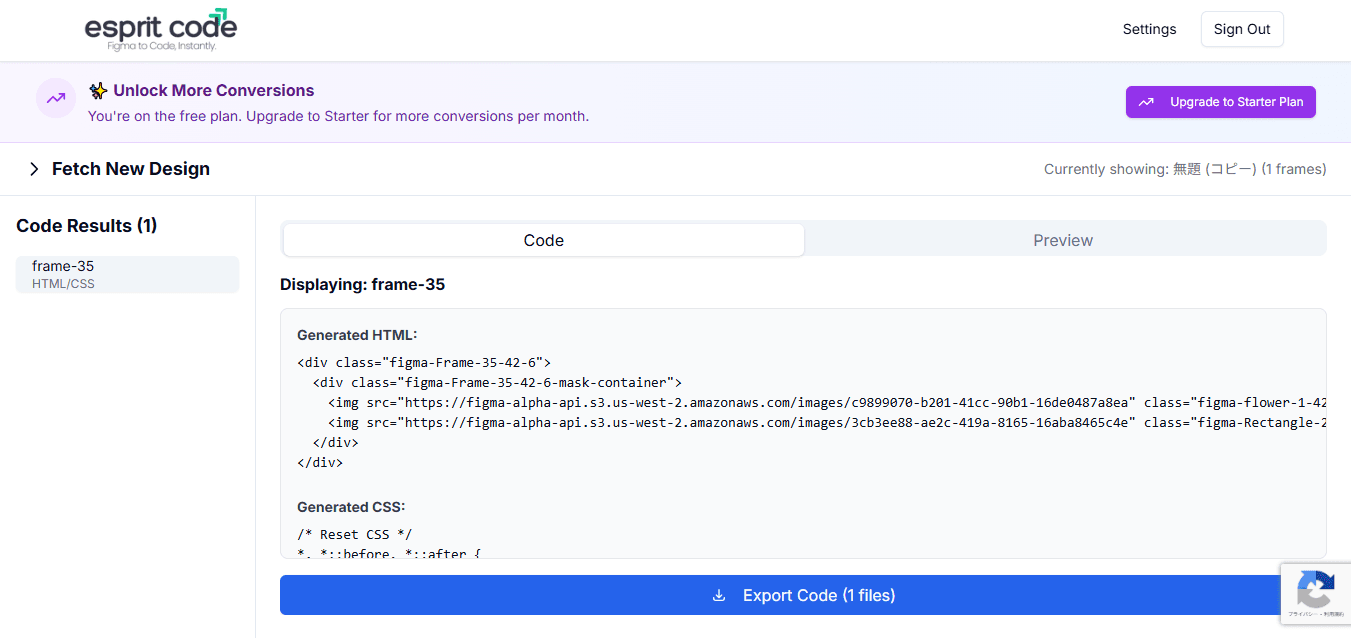This screenshot has width=1351, height=638.
Task: Click the Sign Out button
Action: click(x=1241, y=29)
